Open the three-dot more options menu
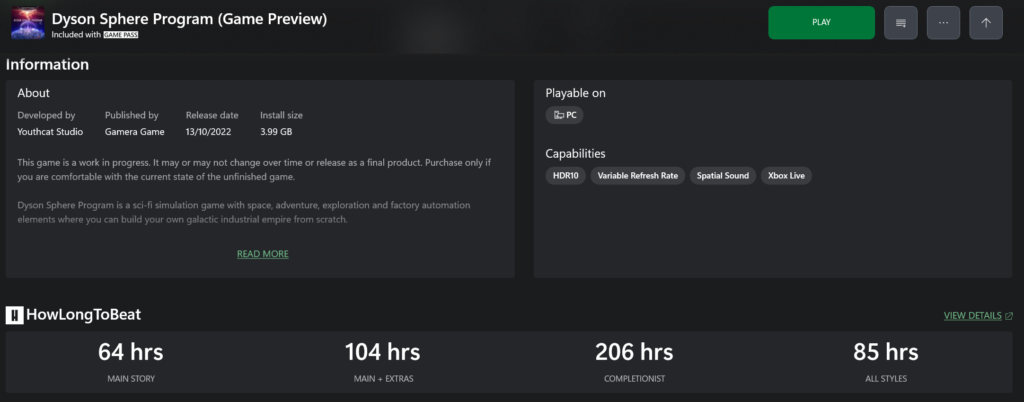 pos(943,22)
